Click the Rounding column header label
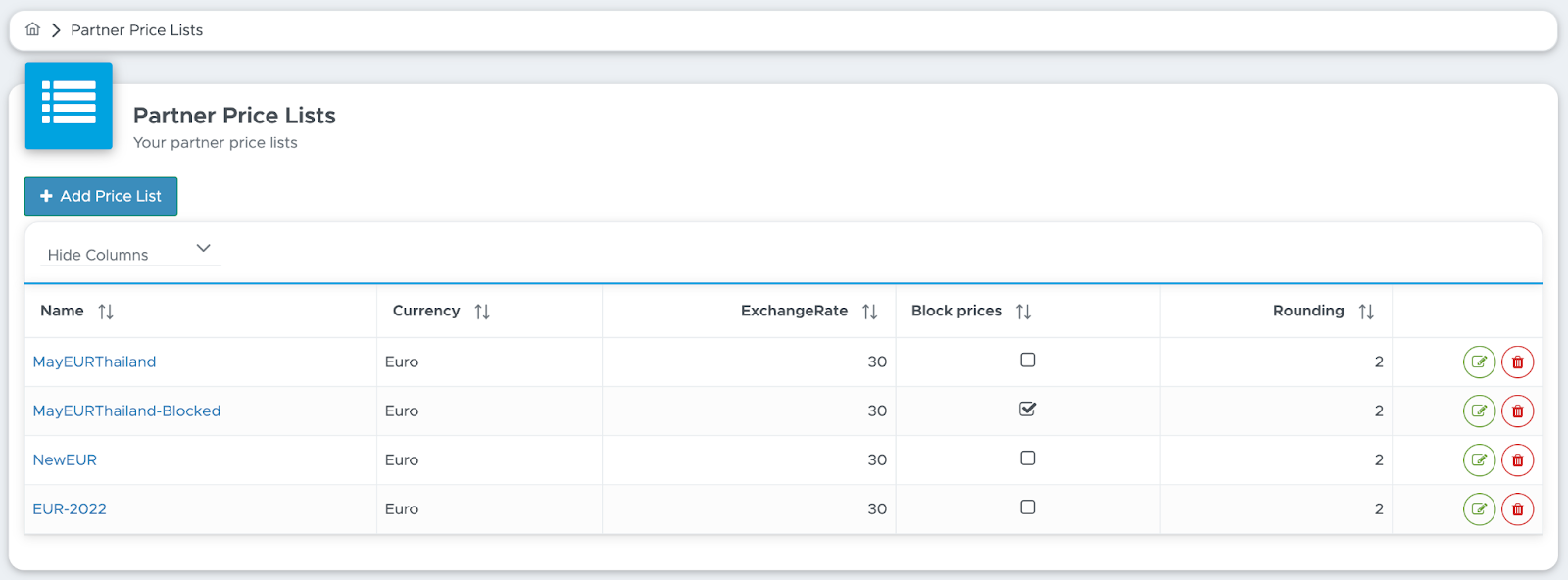 (x=1308, y=311)
